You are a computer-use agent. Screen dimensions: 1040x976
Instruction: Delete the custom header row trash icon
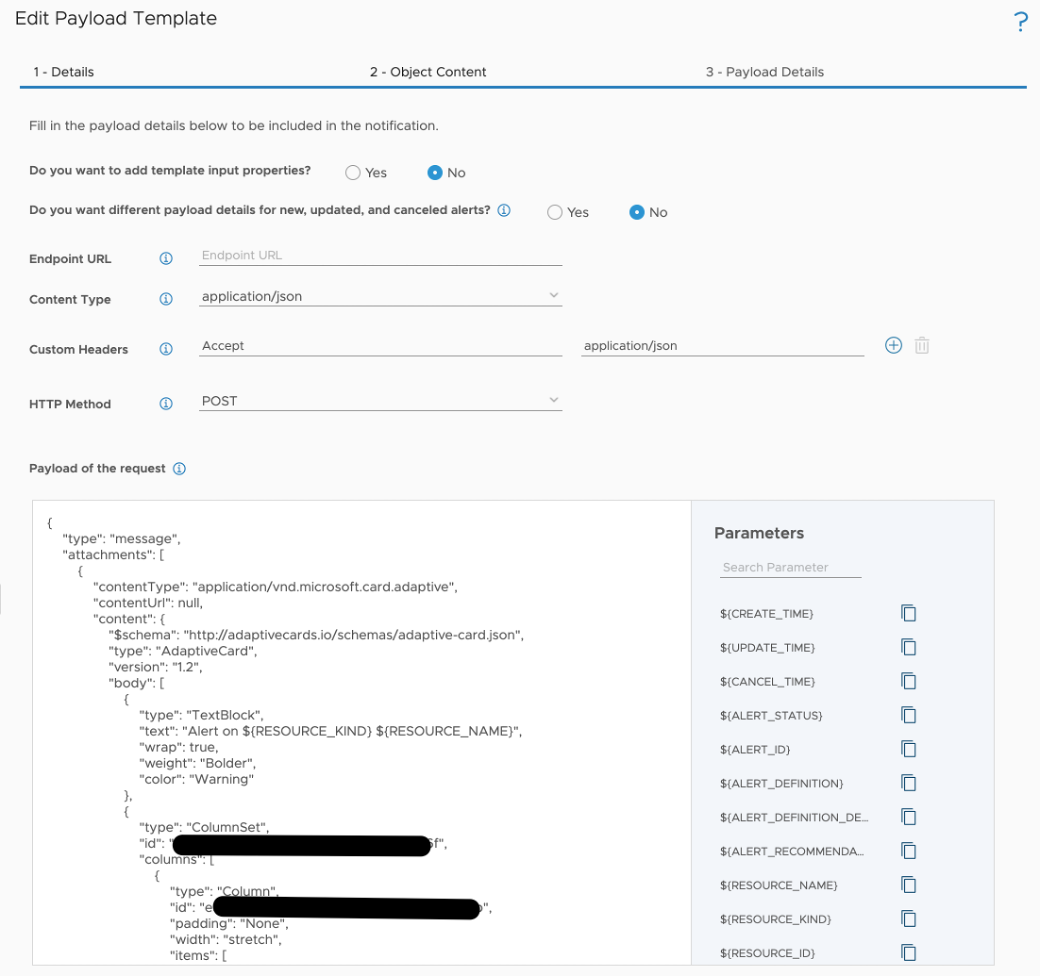922,345
